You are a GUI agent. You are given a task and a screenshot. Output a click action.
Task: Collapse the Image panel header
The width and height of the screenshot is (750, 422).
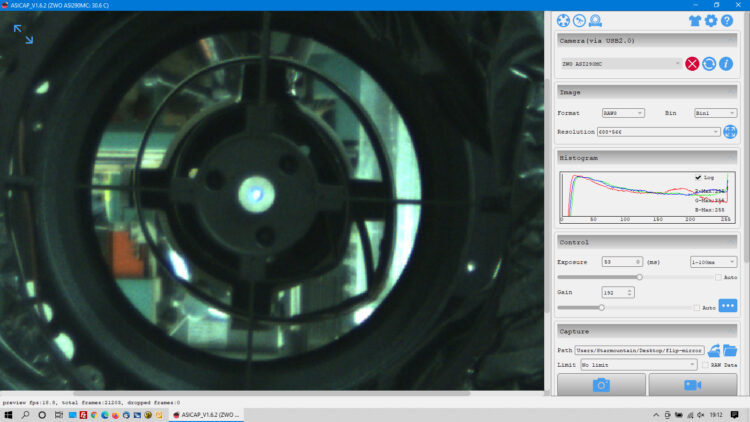coord(647,92)
